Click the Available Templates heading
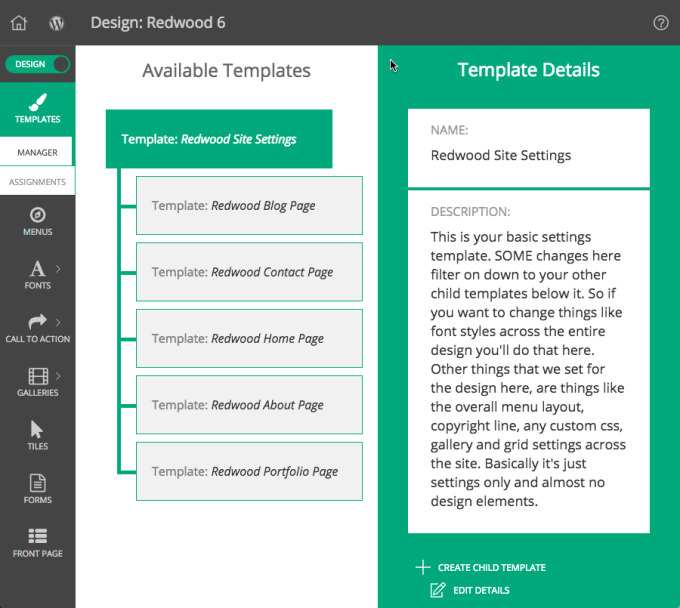 226,70
